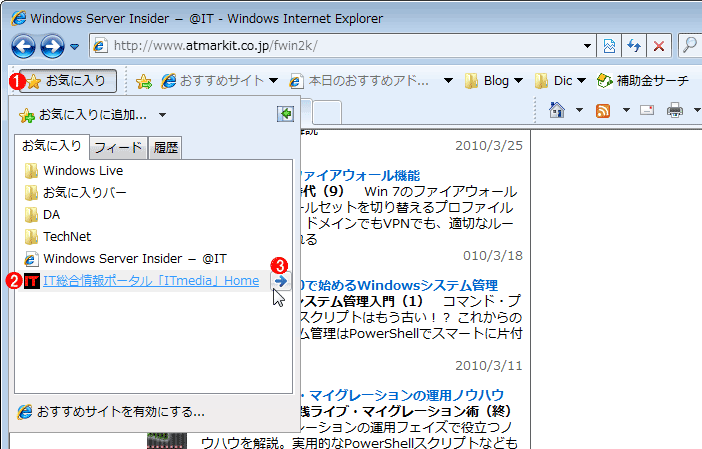Open the DA folder
This screenshot has height=449, width=702.
[42, 214]
